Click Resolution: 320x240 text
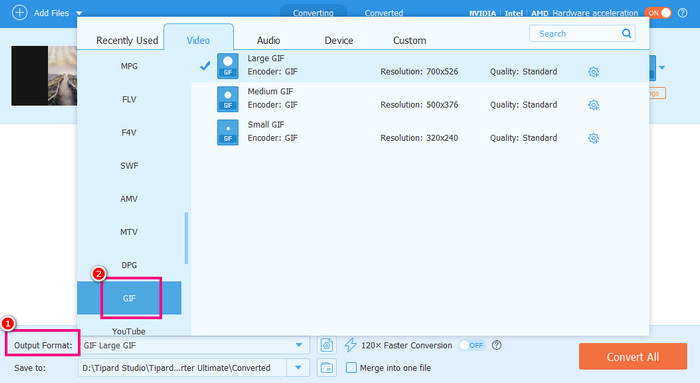The height and width of the screenshot is (383, 700). [x=419, y=137]
